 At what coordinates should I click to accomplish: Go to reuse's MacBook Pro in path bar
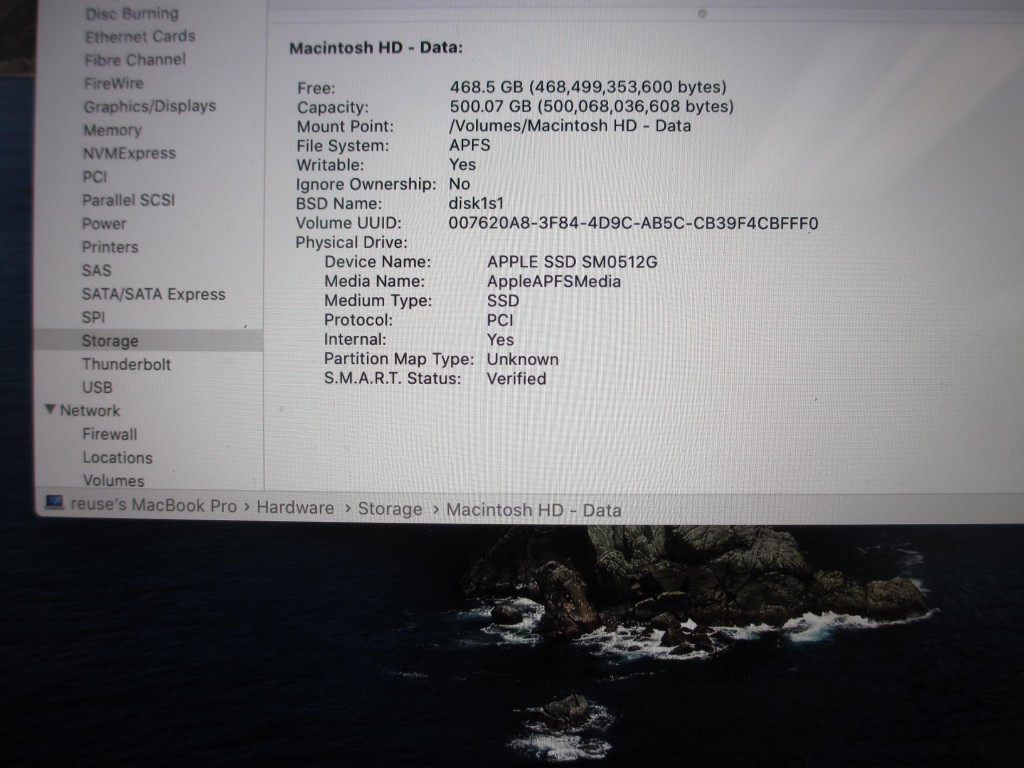point(153,505)
